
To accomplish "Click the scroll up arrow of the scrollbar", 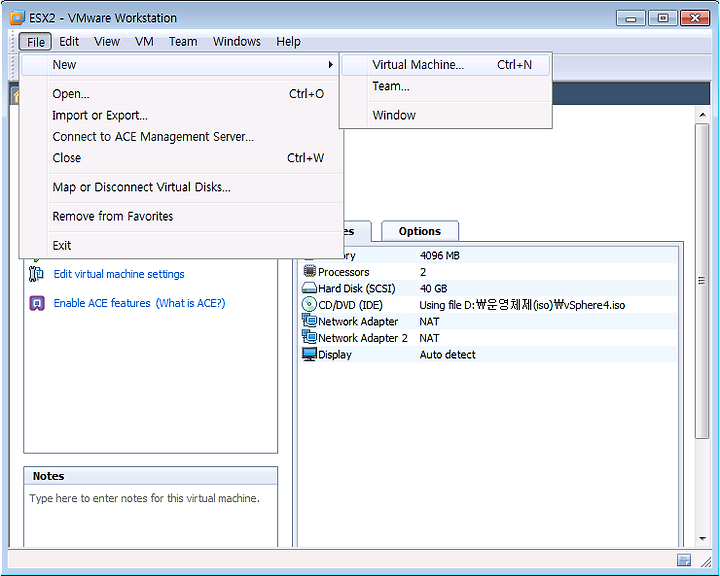I will coord(703,115).
